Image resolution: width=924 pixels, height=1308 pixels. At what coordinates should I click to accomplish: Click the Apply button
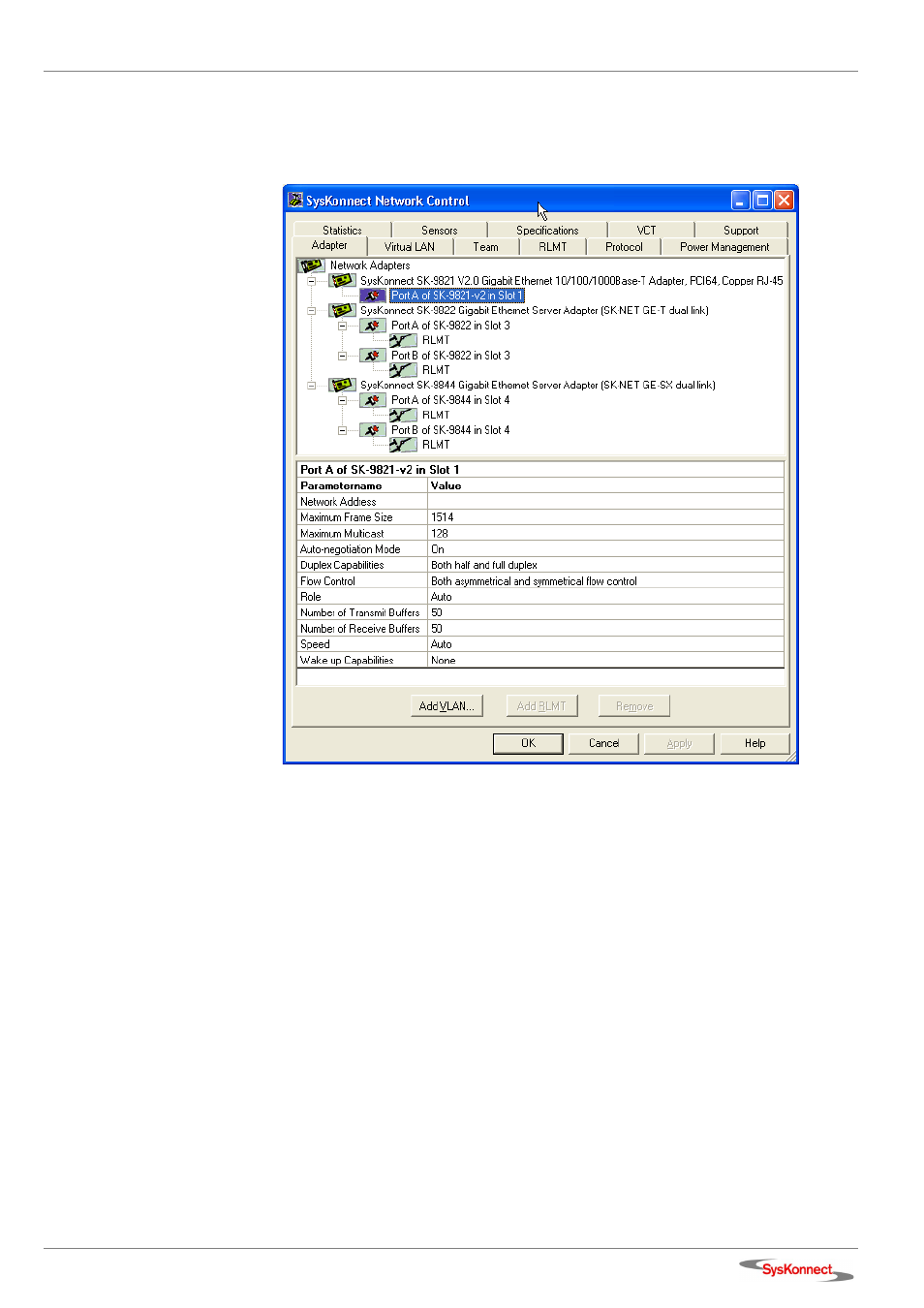679,743
